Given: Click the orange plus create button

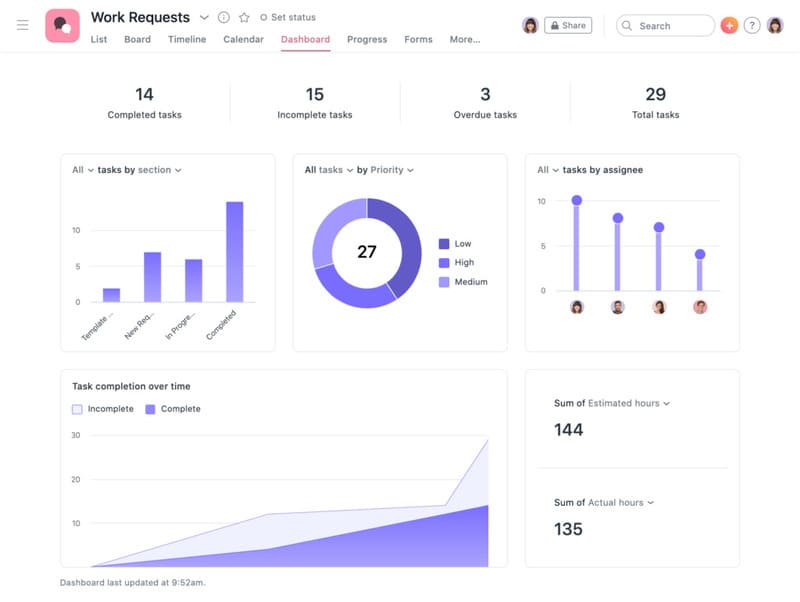Looking at the screenshot, I should coord(729,25).
